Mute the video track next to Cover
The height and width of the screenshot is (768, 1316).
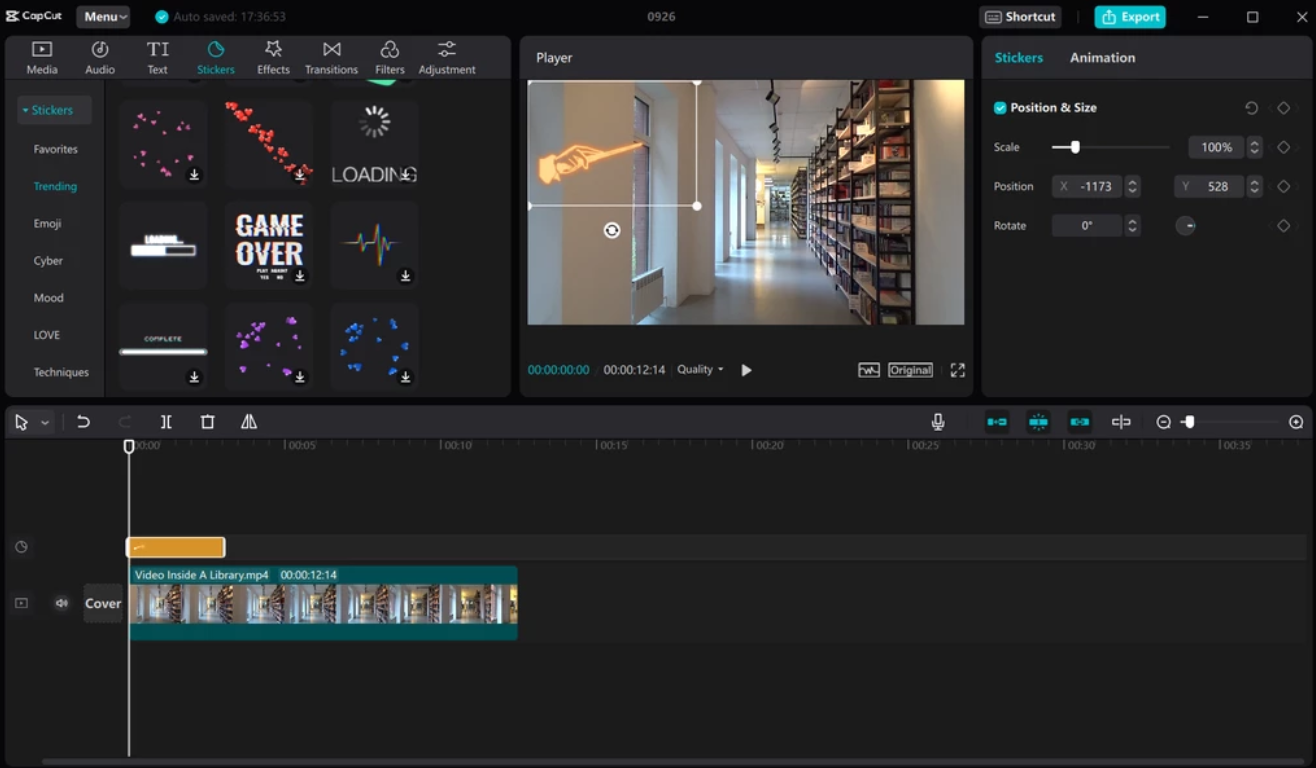(x=61, y=603)
